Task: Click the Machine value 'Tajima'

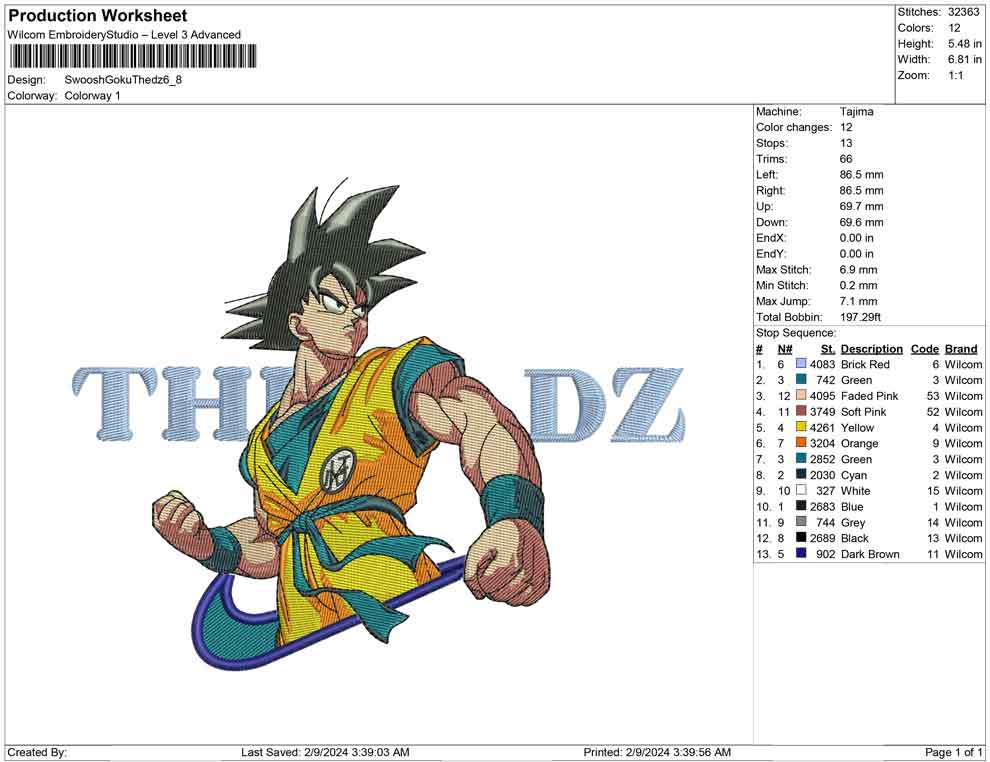Action: click(856, 112)
